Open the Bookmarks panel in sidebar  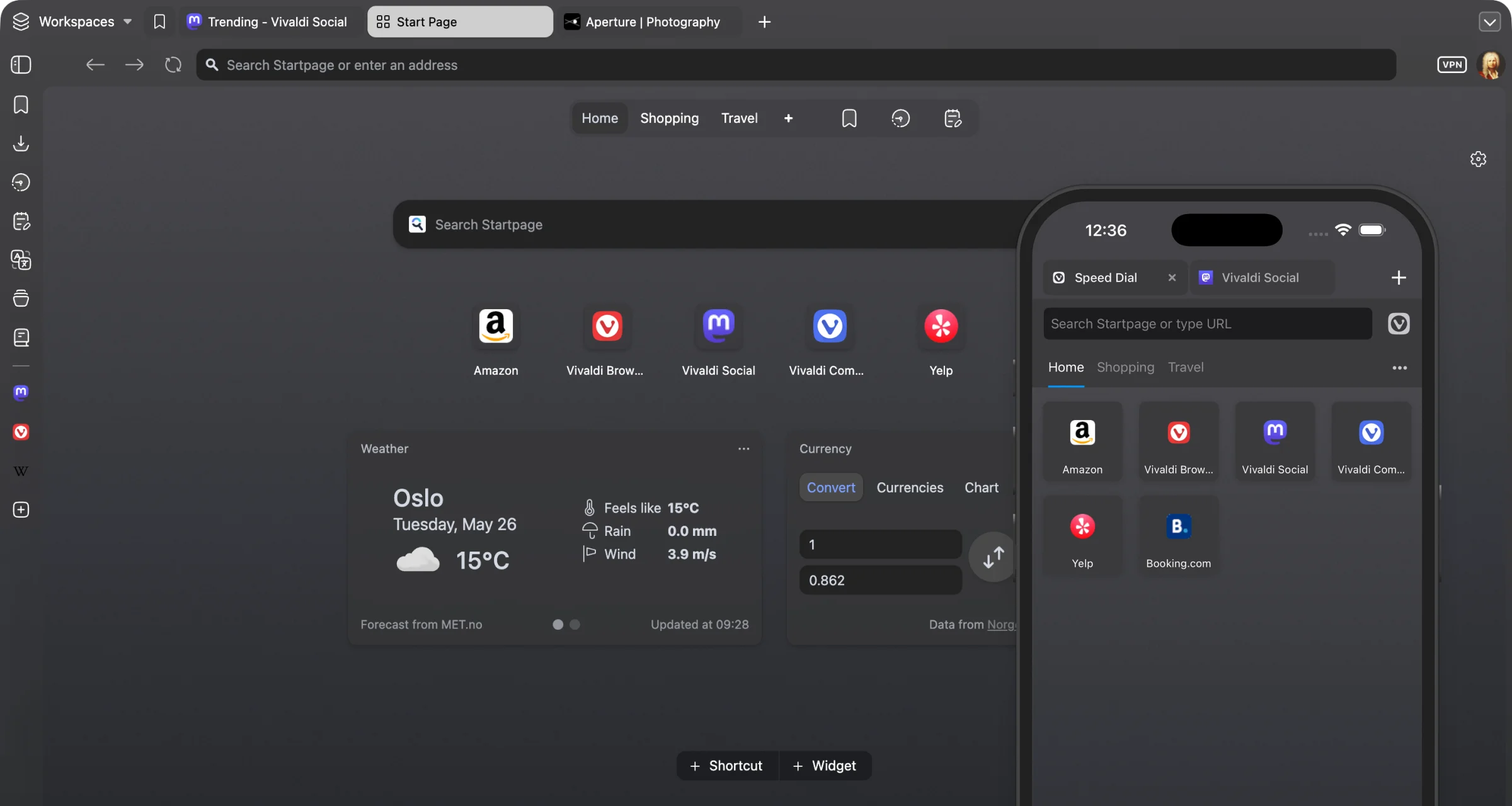[x=21, y=105]
